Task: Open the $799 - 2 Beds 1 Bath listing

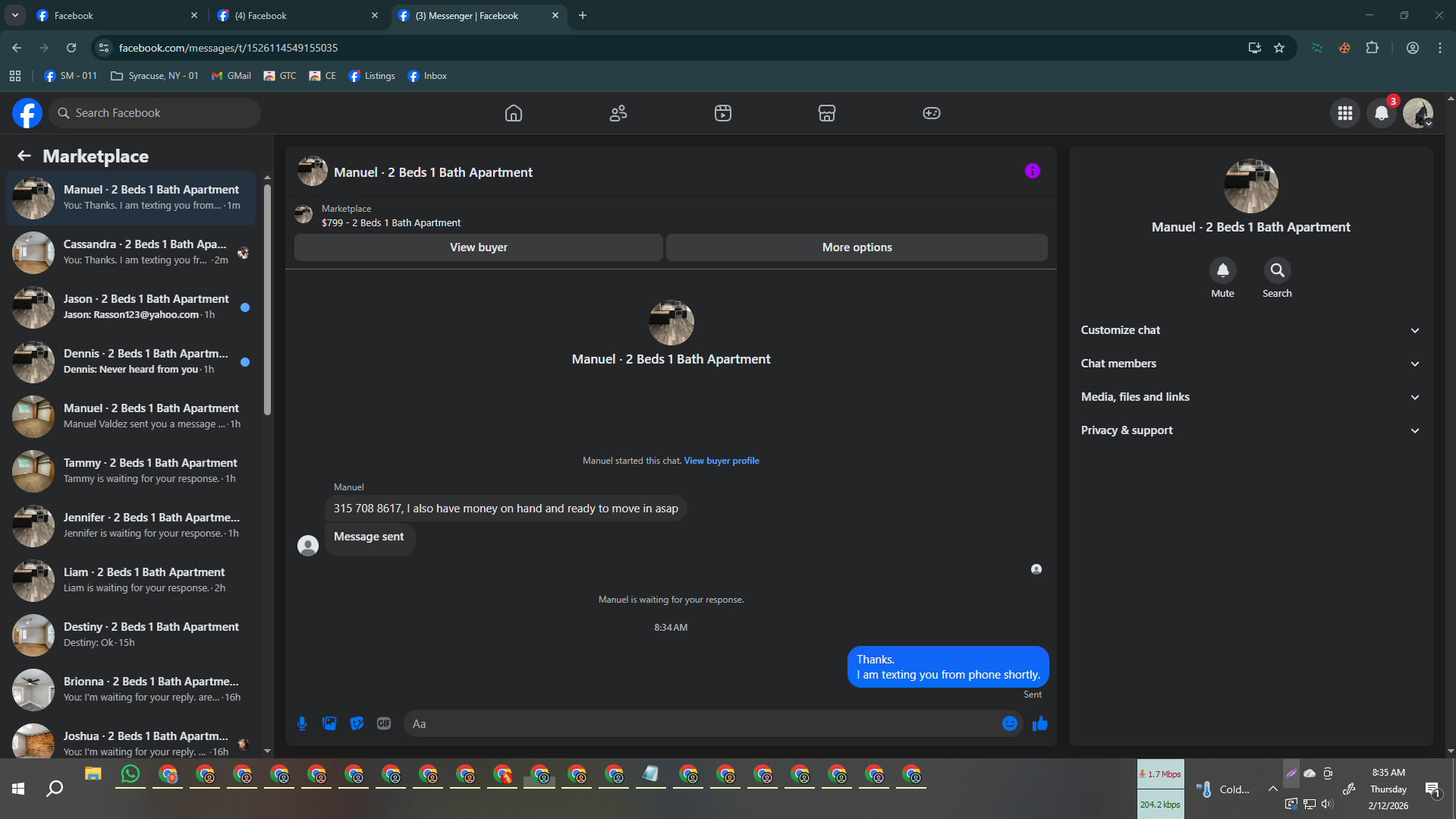Action: [391, 223]
